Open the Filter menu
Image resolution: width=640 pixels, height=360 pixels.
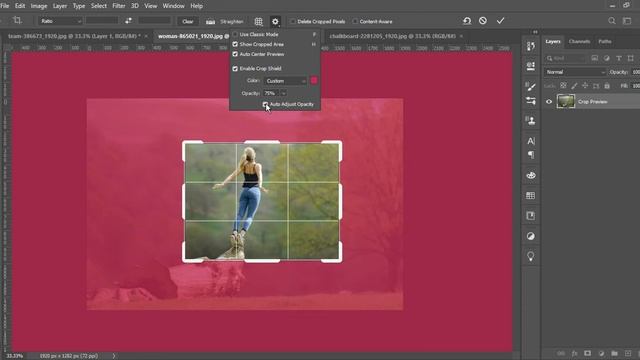(119, 6)
